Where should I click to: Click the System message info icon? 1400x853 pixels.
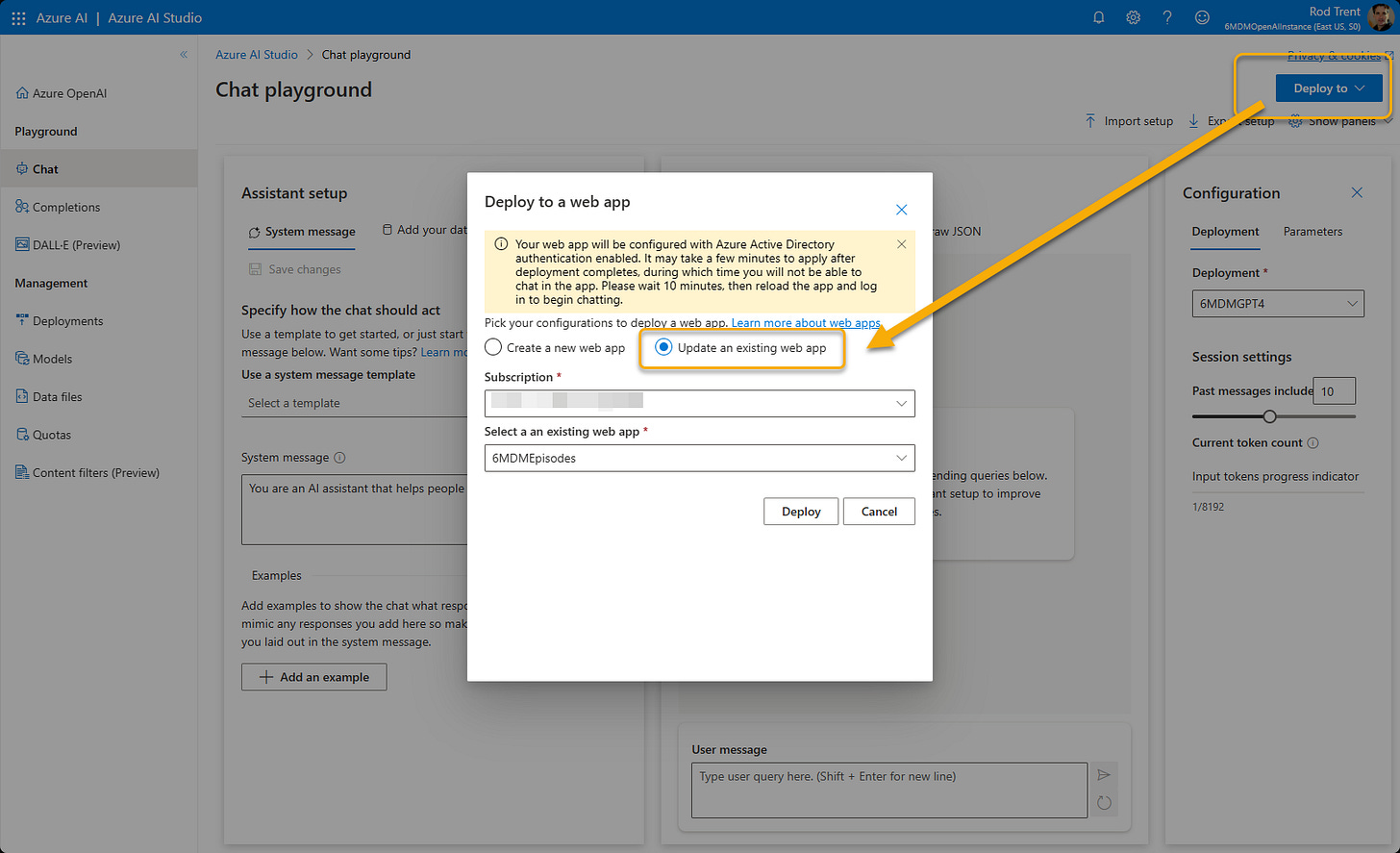(339, 458)
